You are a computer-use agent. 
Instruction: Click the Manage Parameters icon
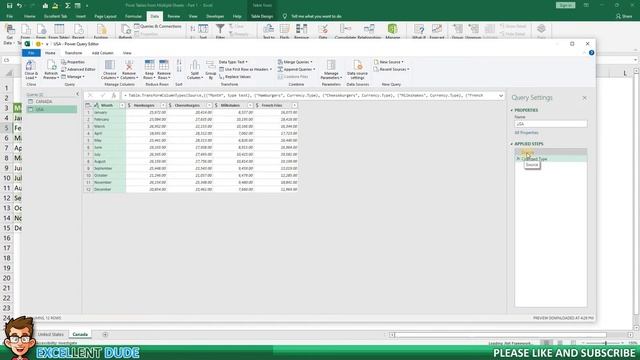331,65
